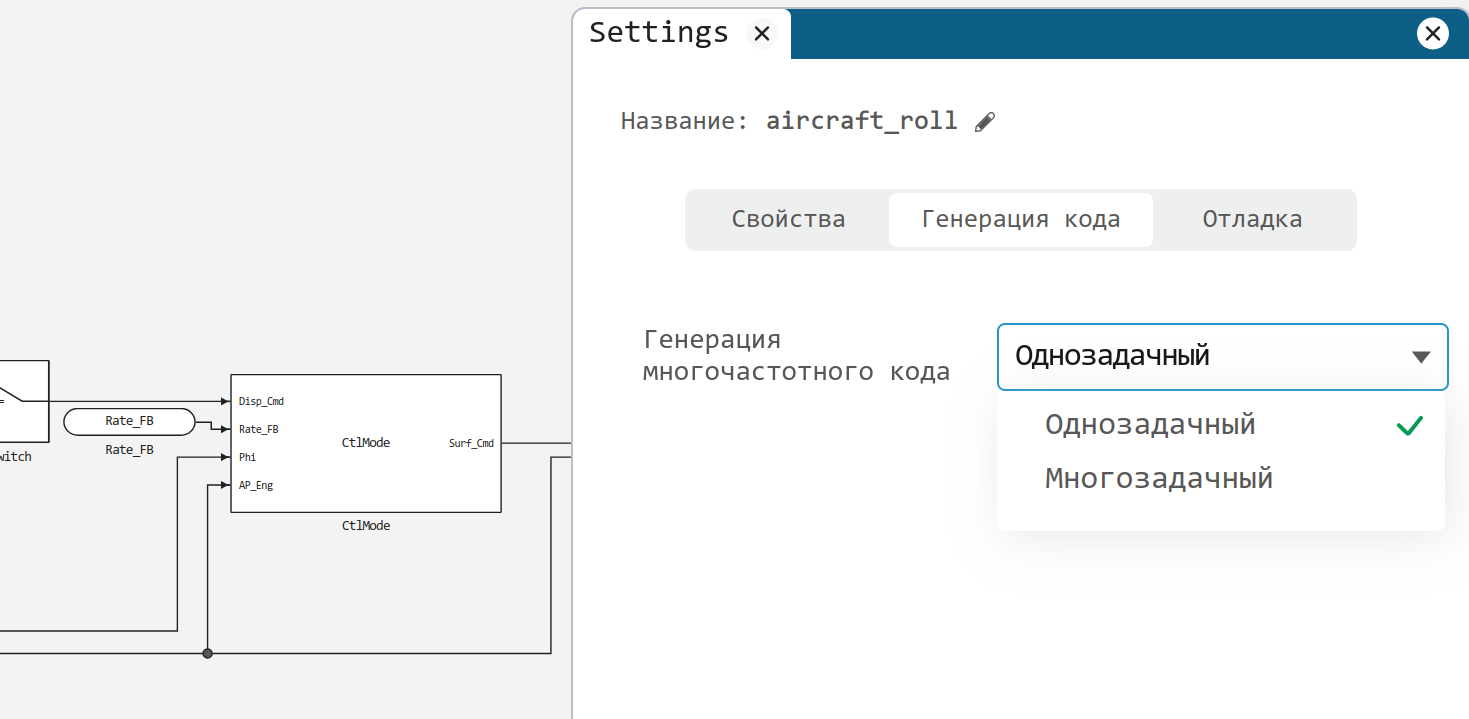Click the Генерация многочастотного кода label

click(x=796, y=356)
